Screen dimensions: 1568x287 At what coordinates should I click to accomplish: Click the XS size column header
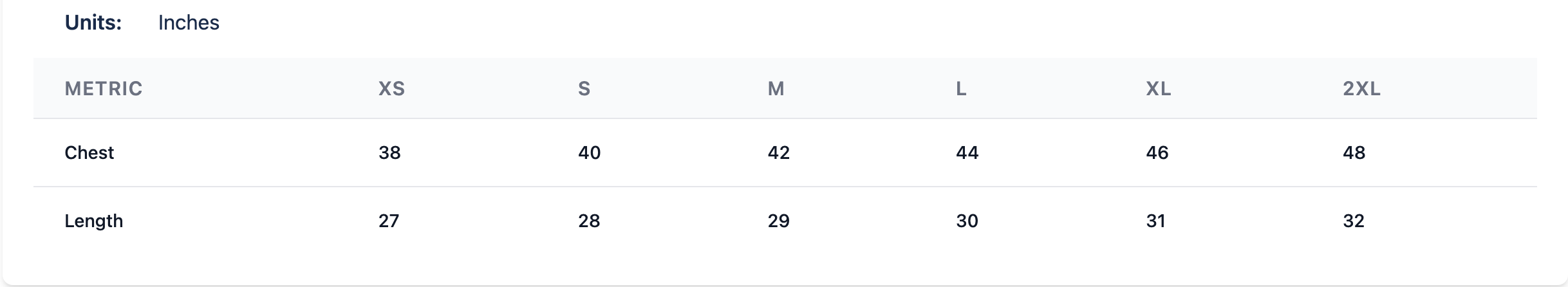[x=391, y=88]
